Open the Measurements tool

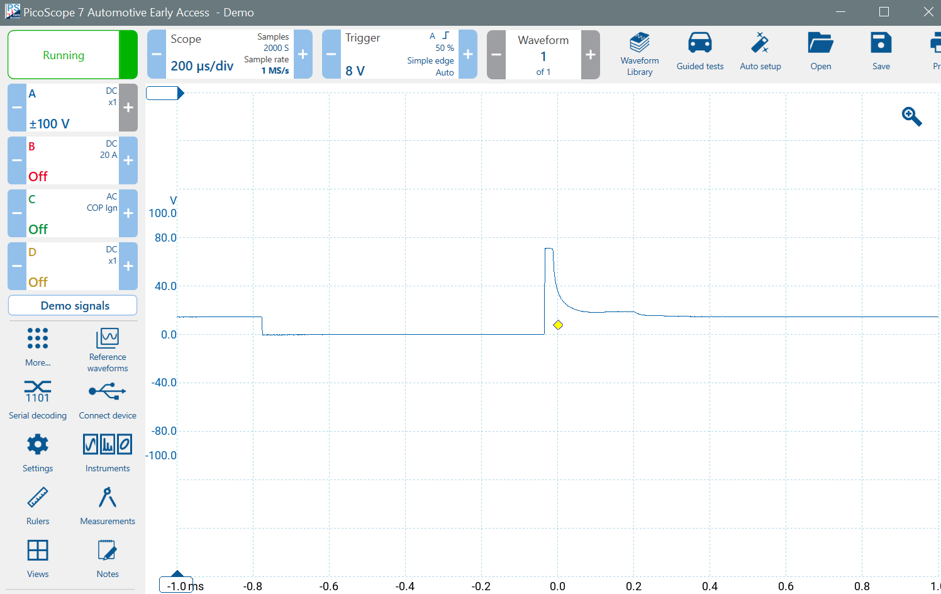pos(107,504)
